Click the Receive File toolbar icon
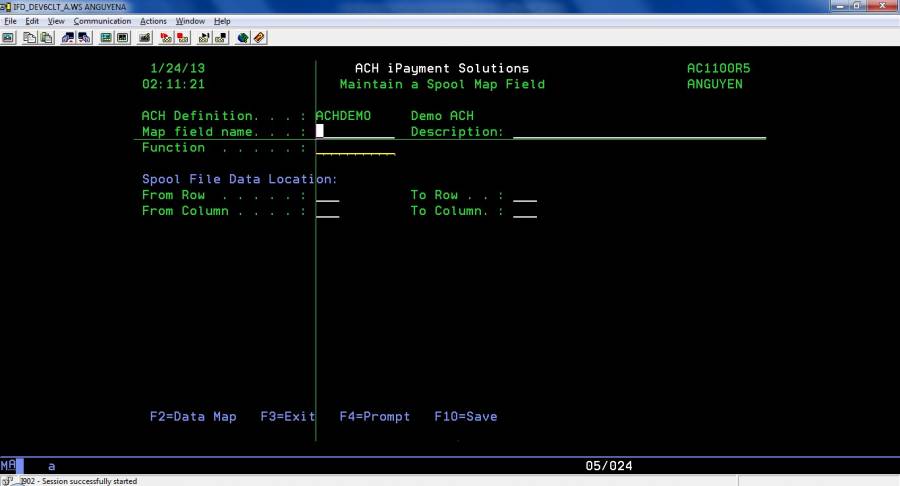 (84, 38)
